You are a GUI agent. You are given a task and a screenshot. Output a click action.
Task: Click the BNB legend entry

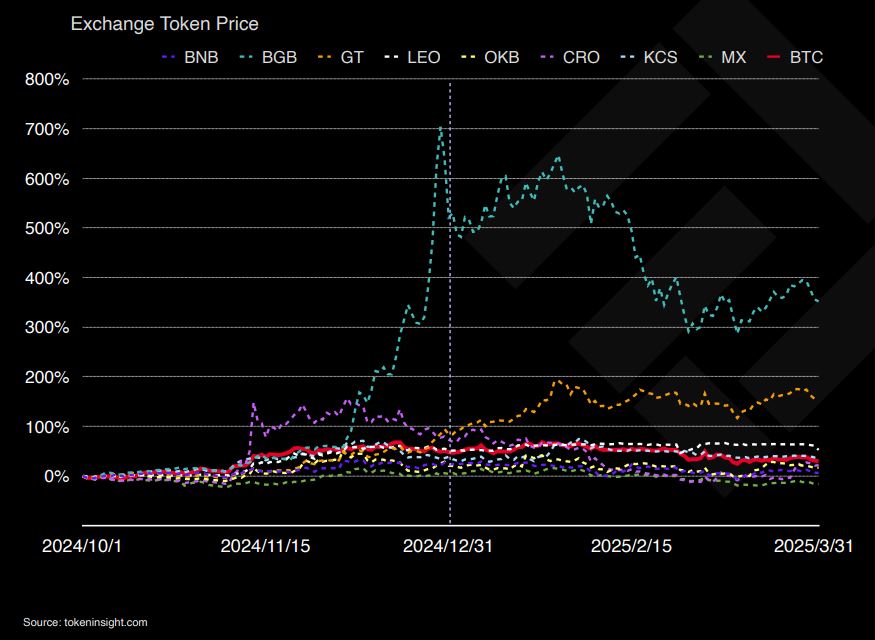point(190,57)
